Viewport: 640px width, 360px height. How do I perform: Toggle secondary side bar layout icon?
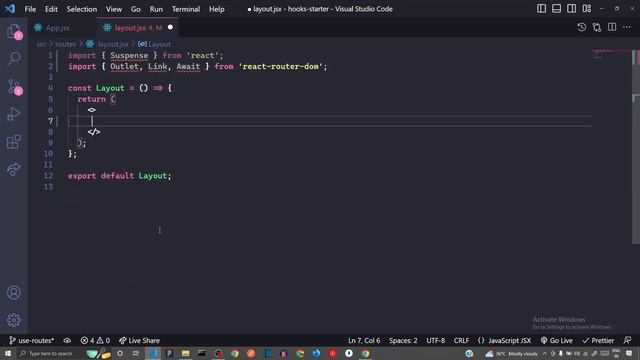click(x=571, y=9)
